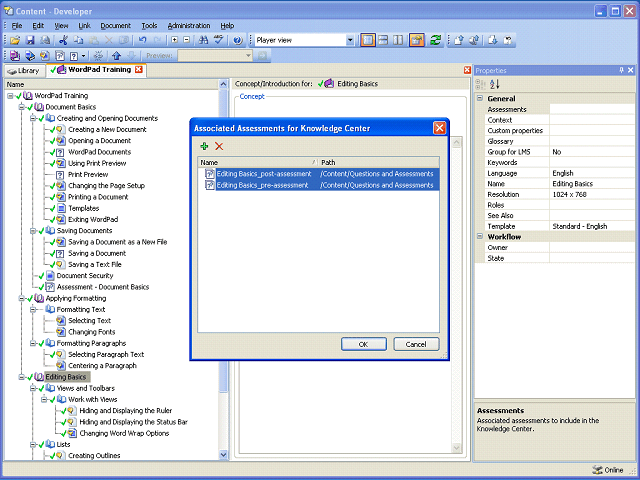This screenshot has width=640, height=480.
Task: Click the pin icon on Properties panel
Action: pyautogui.click(x=621, y=70)
